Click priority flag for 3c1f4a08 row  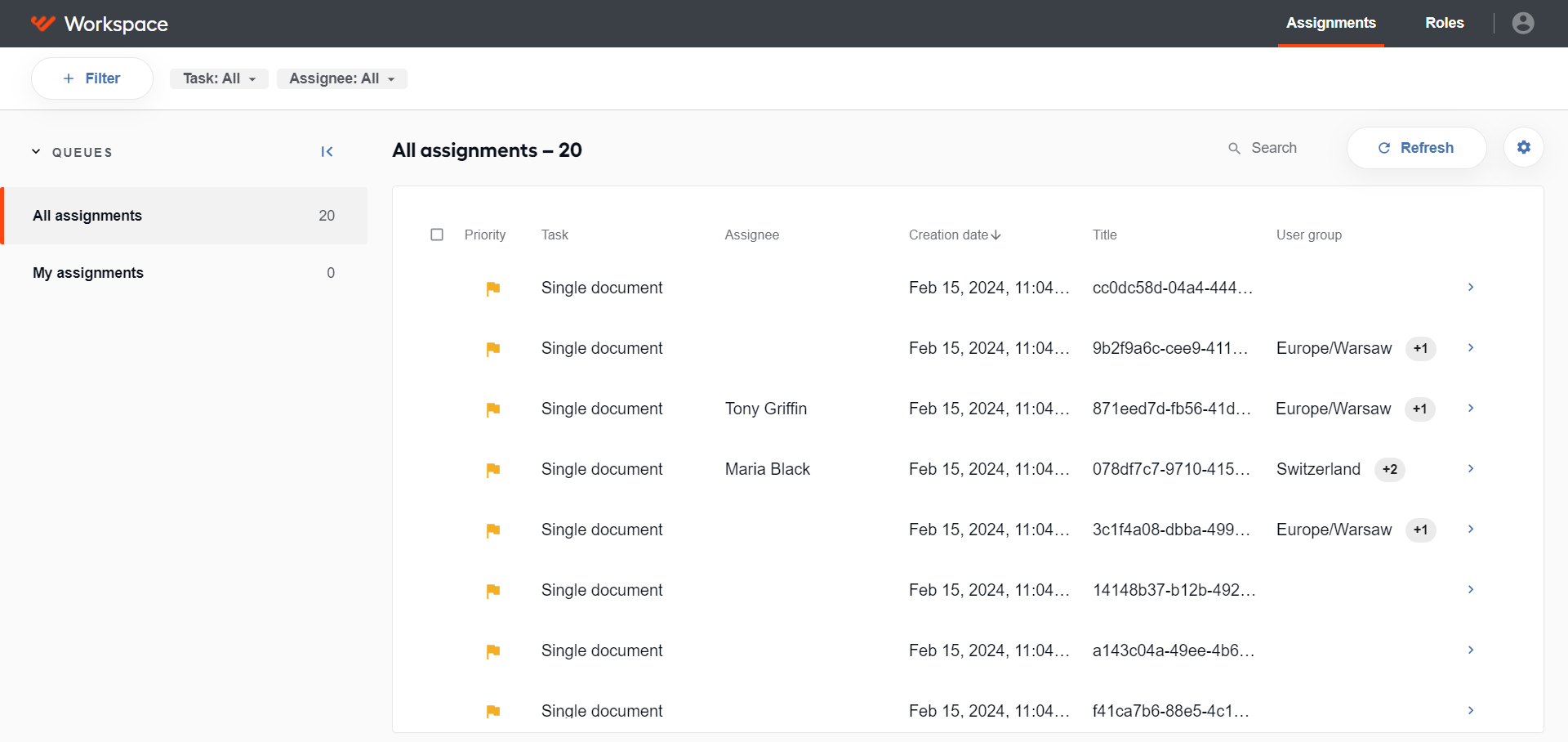[x=493, y=530]
